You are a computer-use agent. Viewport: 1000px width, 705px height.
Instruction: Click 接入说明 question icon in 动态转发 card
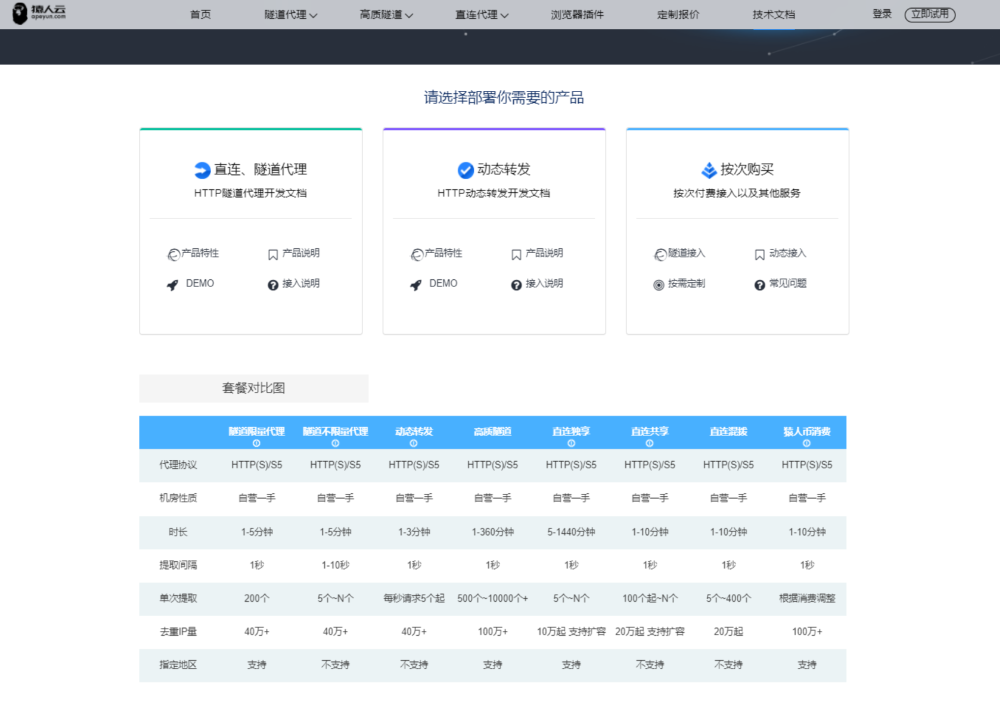[517, 285]
